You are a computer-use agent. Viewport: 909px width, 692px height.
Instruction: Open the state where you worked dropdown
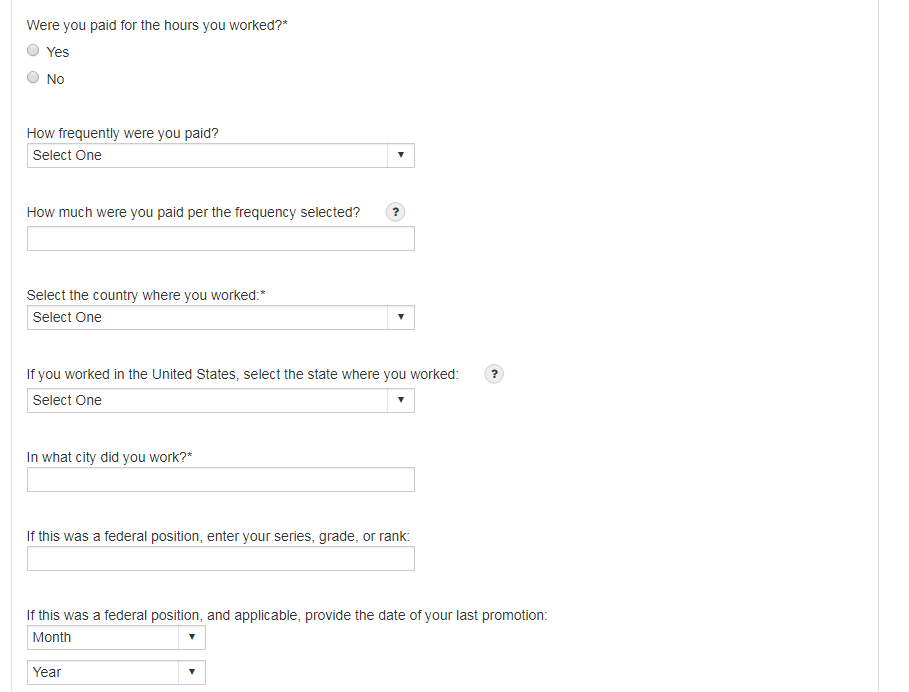[220, 401]
